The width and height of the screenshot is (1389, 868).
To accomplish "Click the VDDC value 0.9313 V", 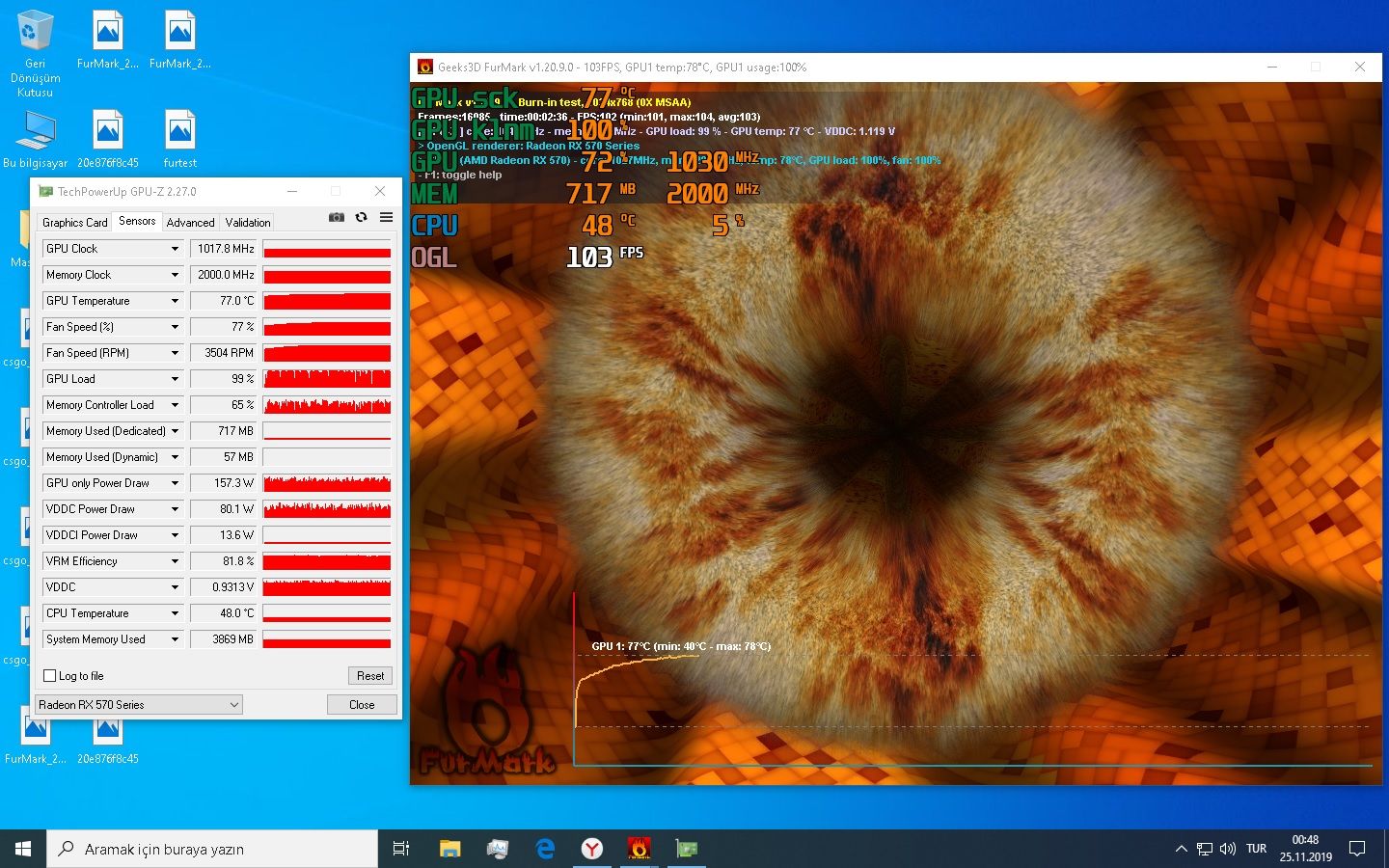I will (224, 587).
